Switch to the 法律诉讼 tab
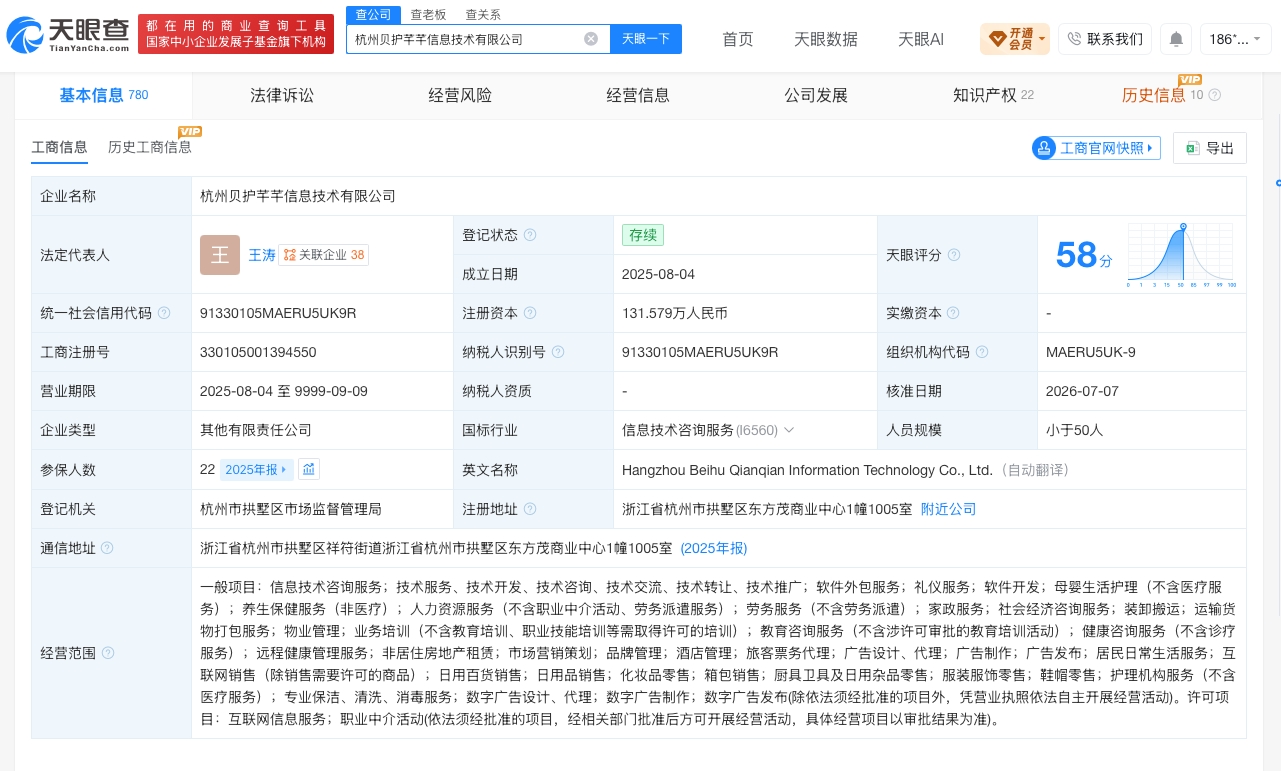This screenshot has width=1281, height=771. pos(282,95)
